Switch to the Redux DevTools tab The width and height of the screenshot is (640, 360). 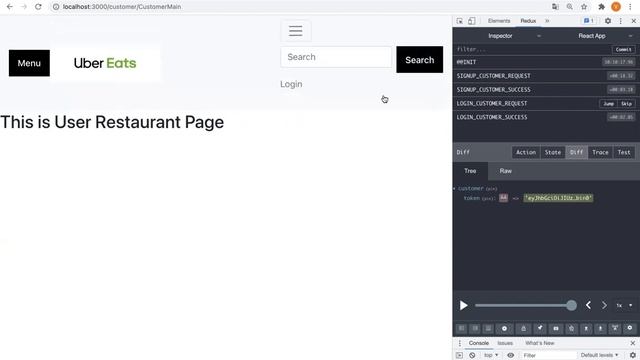tap(528, 21)
